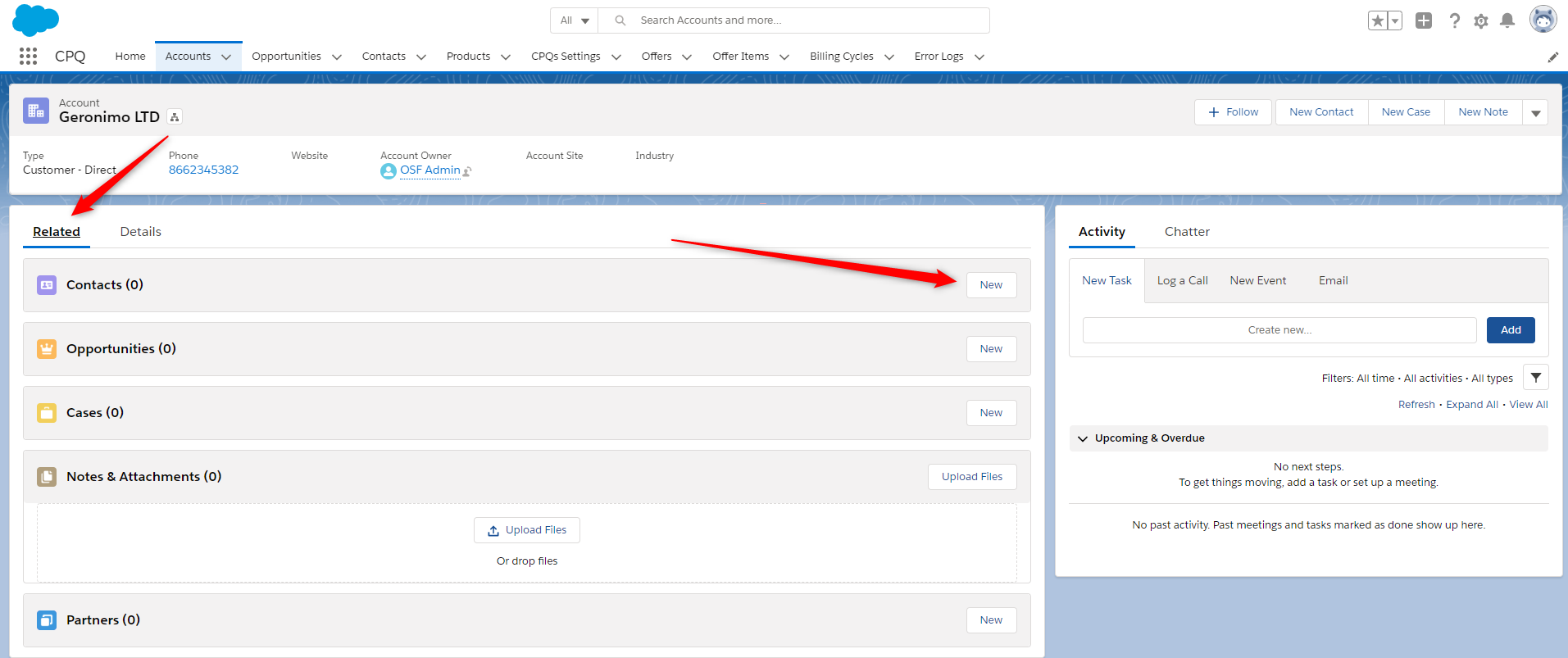Open the user profile avatar
This screenshot has width=1568, height=658.
pos(1543,20)
